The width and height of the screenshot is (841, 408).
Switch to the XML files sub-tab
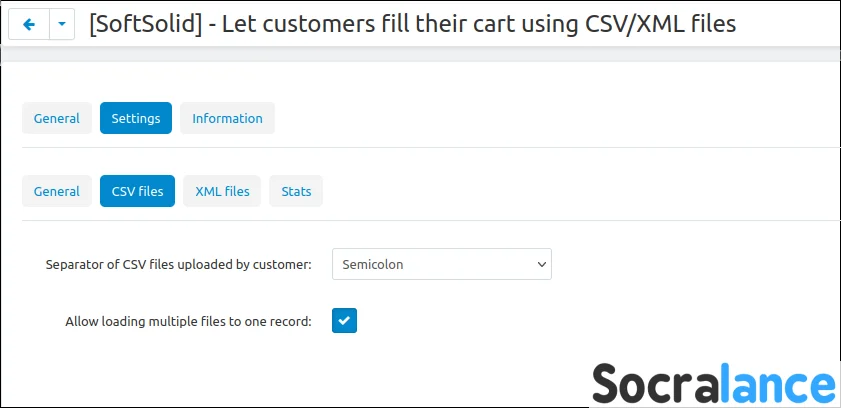[222, 191]
